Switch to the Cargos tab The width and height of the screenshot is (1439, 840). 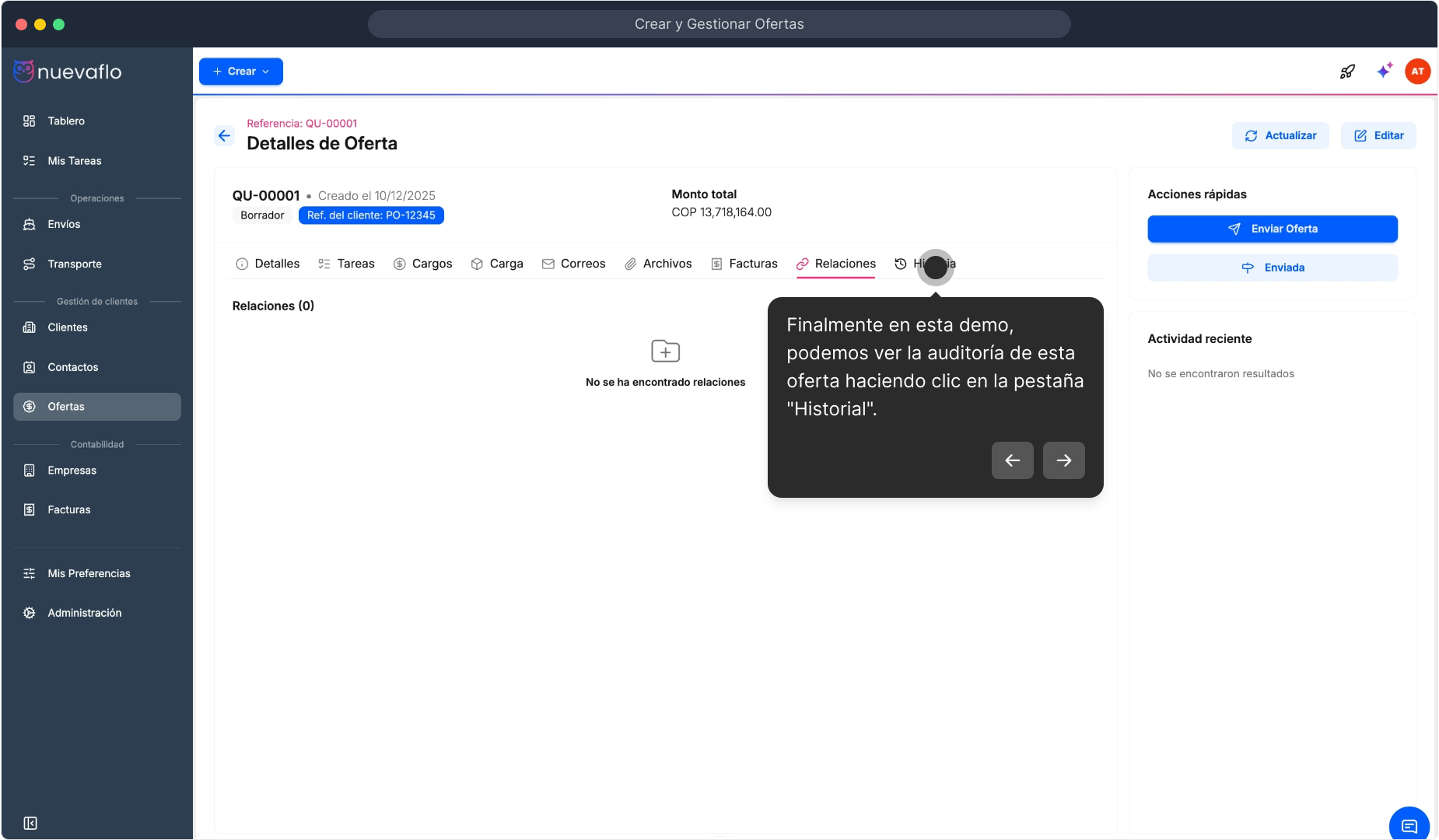click(x=422, y=264)
